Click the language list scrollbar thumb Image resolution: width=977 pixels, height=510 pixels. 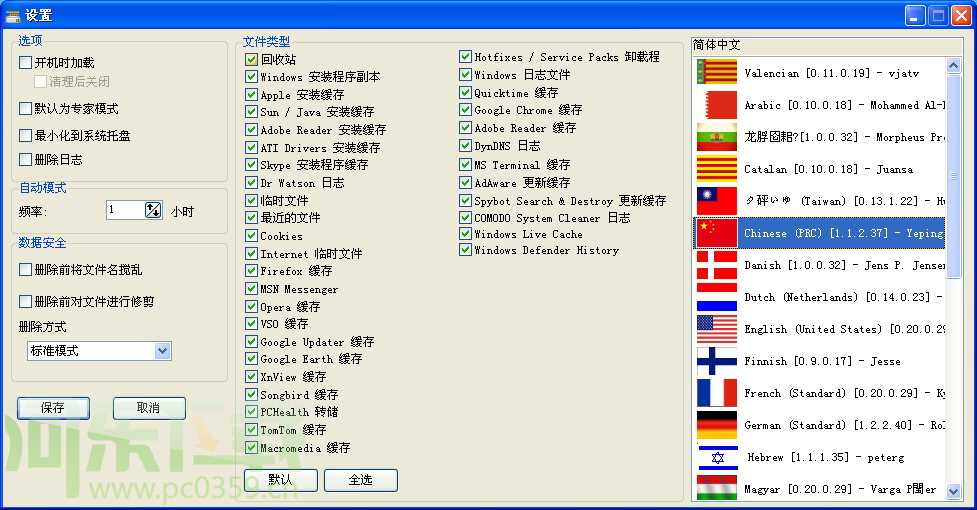[x=953, y=177]
